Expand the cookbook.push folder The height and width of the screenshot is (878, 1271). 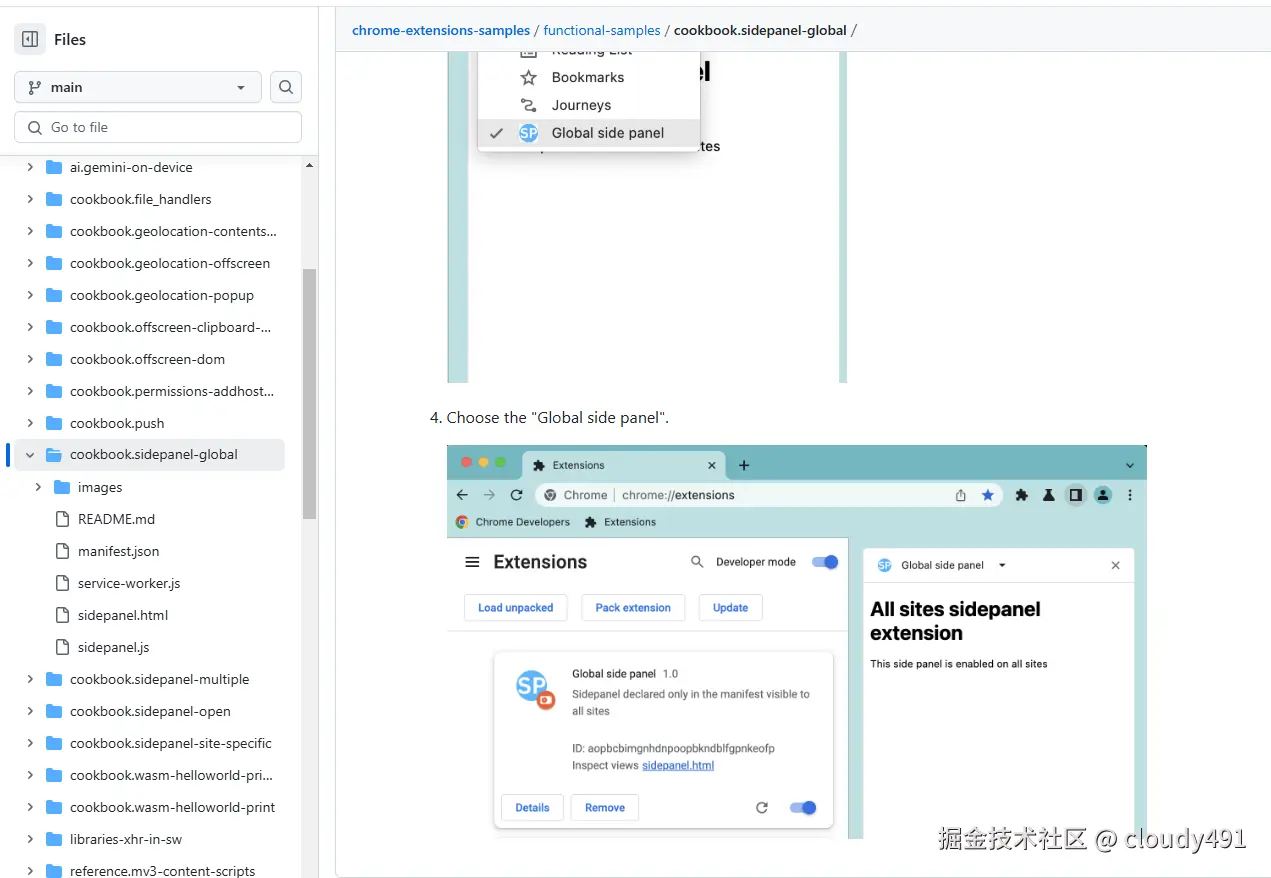coord(29,423)
